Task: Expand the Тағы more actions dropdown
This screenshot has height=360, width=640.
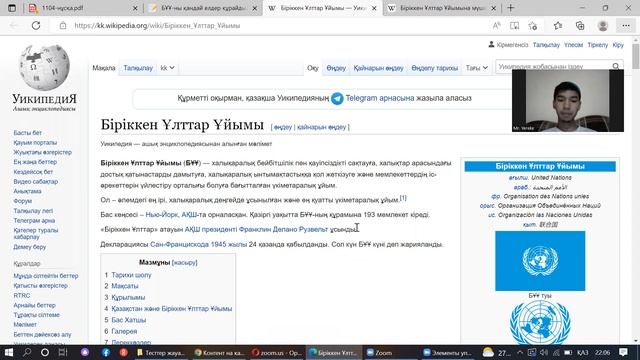Action: pyautogui.click(x=477, y=68)
